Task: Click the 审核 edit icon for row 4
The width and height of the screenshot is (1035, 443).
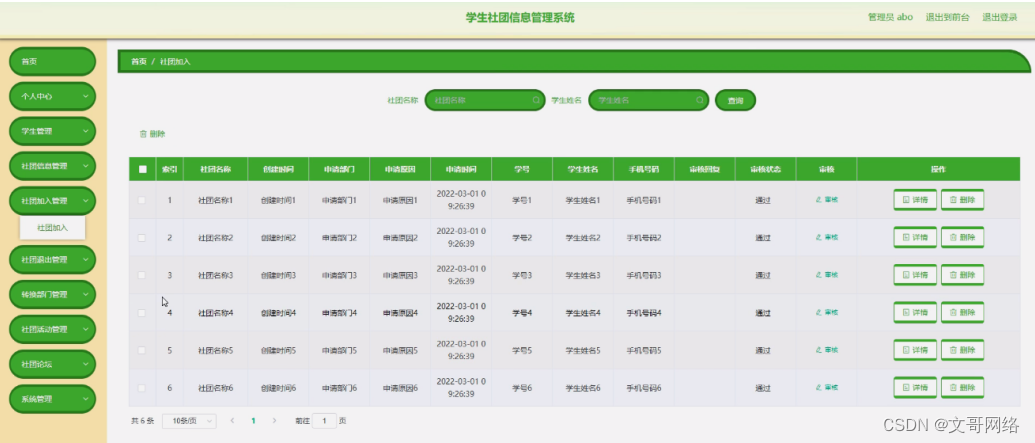Action: 819,312
